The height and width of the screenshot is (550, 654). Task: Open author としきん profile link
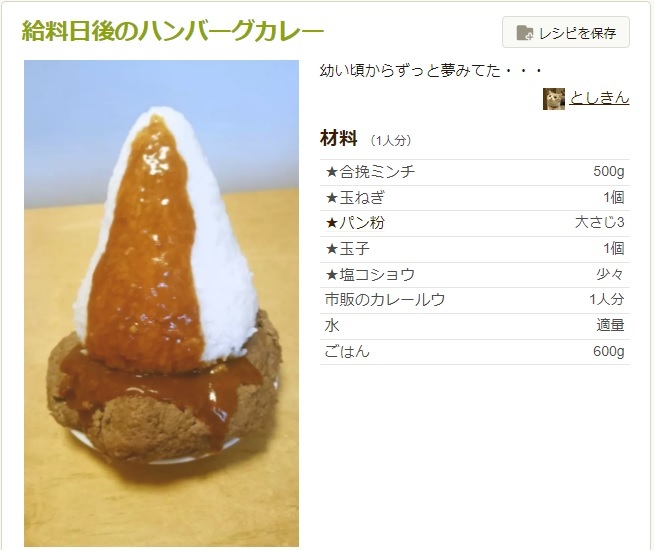pyautogui.click(x=599, y=98)
